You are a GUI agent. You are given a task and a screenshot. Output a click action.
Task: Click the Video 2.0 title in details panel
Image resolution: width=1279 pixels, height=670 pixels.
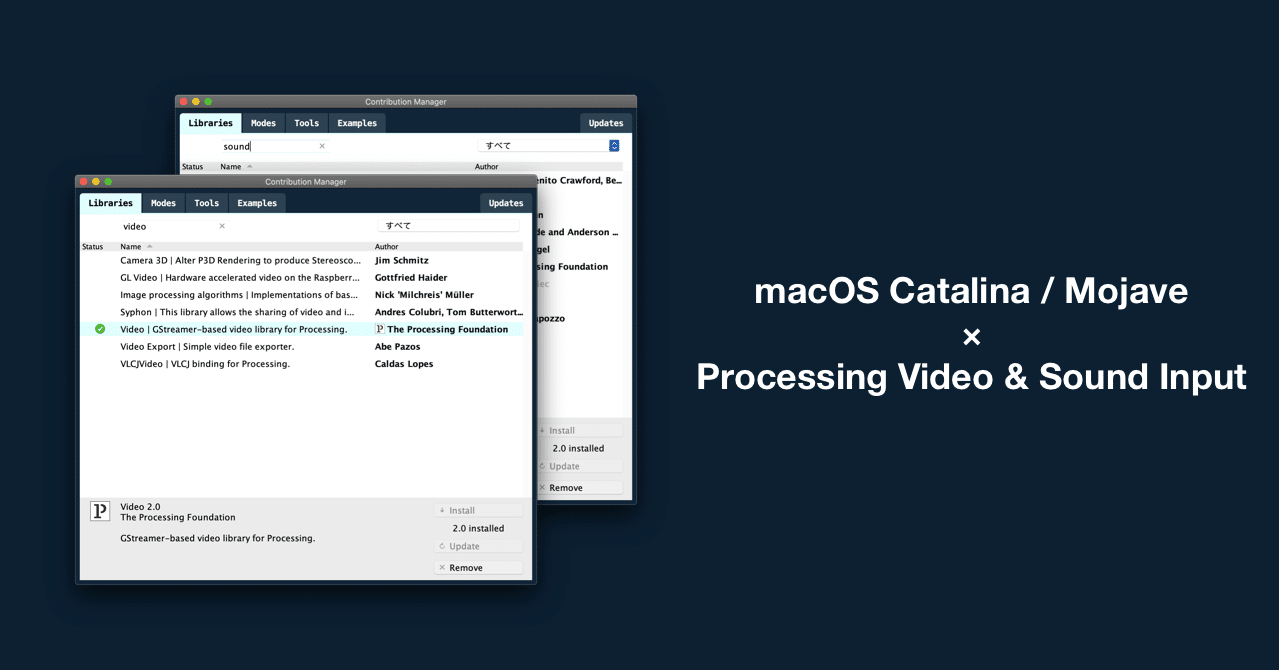pyautogui.click(x=140, y=507)
